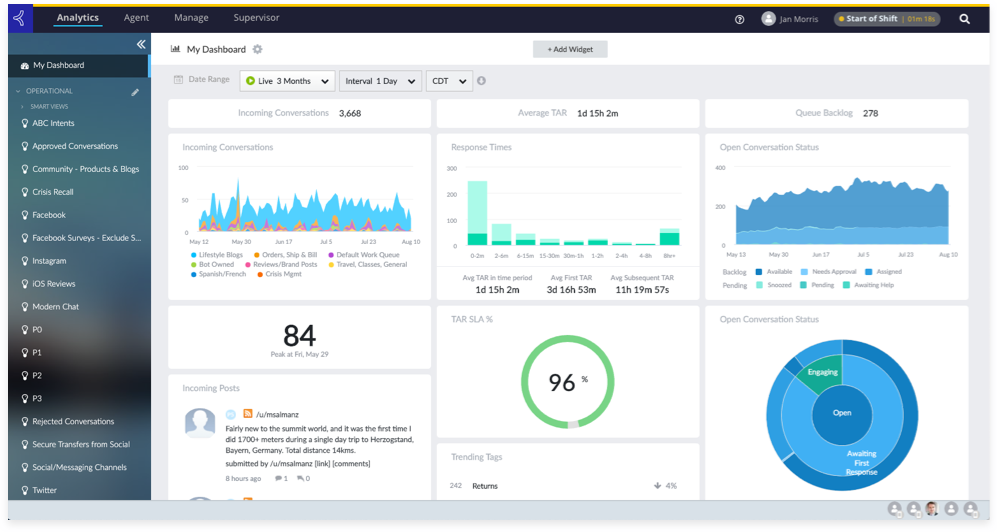Screen dimensions: 998x532
Task: Click the pencil edit icon beside Operational
Action: pos(135,92)
